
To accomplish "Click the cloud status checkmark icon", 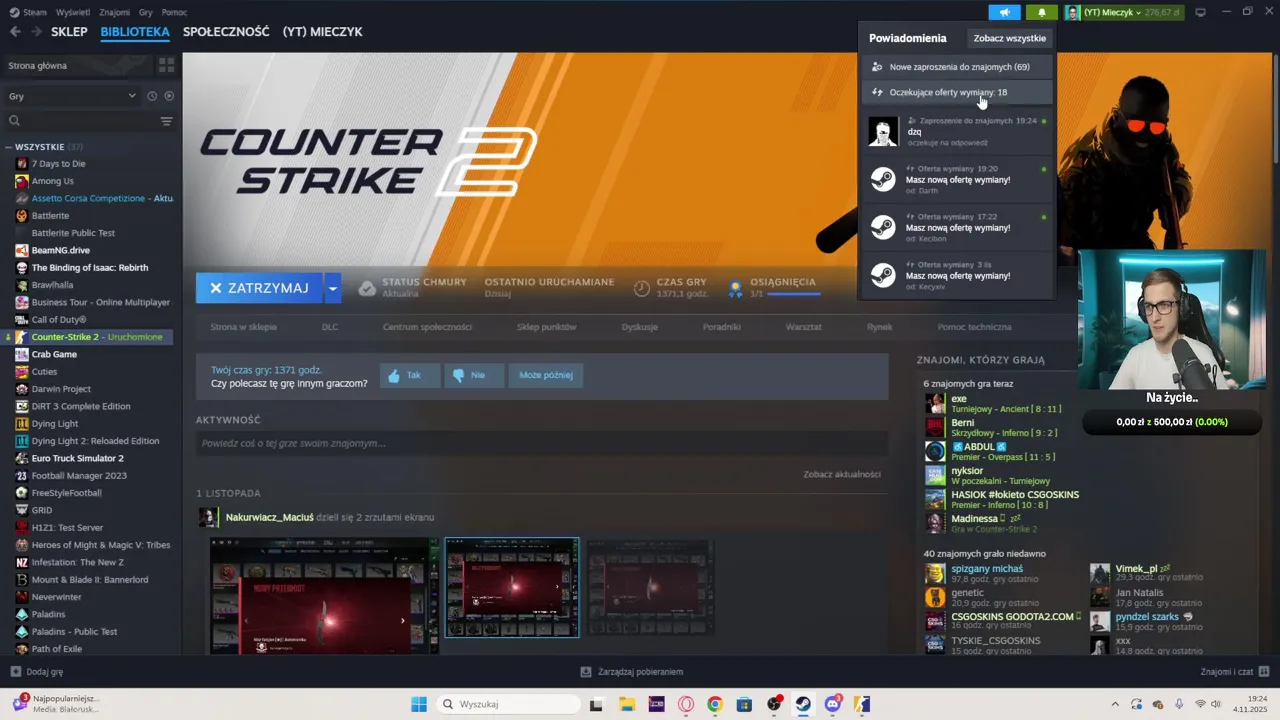I will [367, 288].
